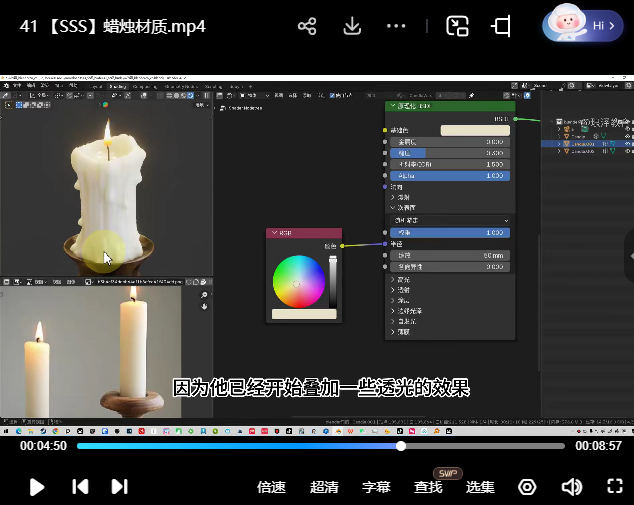Switch to picture-in-picture mini player
Screen dimensions: 634x505
tap(457, 26)
